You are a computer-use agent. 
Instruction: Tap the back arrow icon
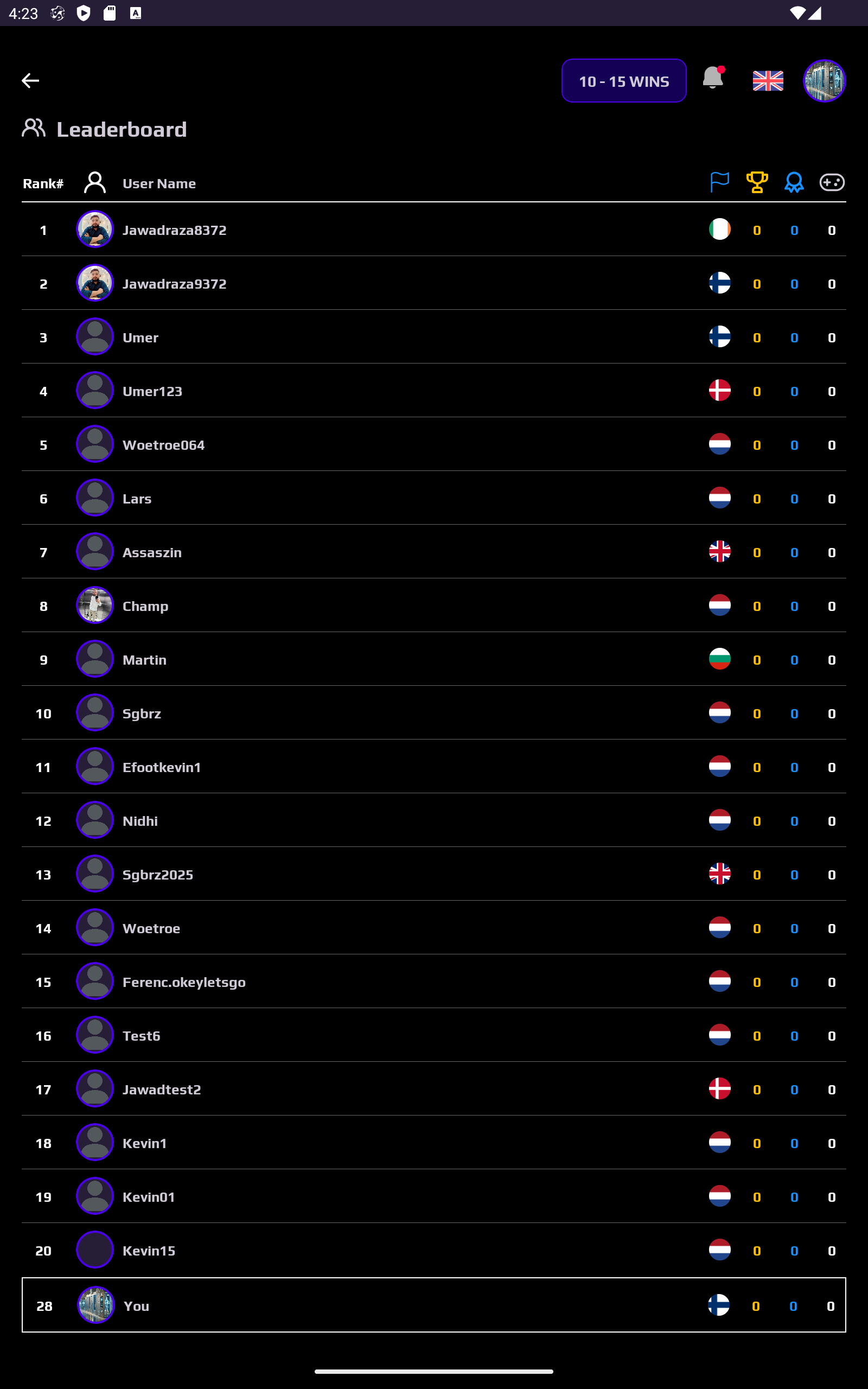pyautogui.click(x=30, y=80)
